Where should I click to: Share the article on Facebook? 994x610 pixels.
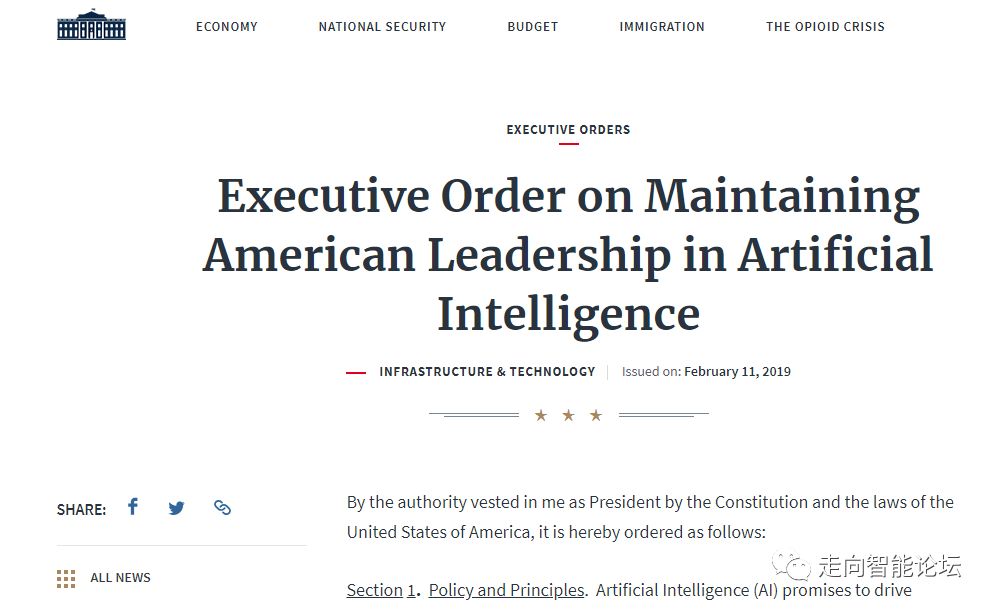133,507
